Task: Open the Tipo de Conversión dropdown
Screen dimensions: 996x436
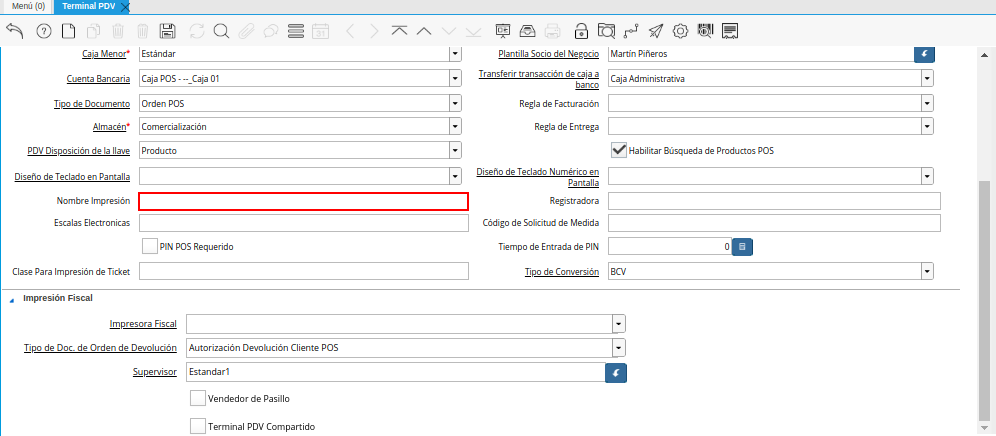Action: coord(927,271)
